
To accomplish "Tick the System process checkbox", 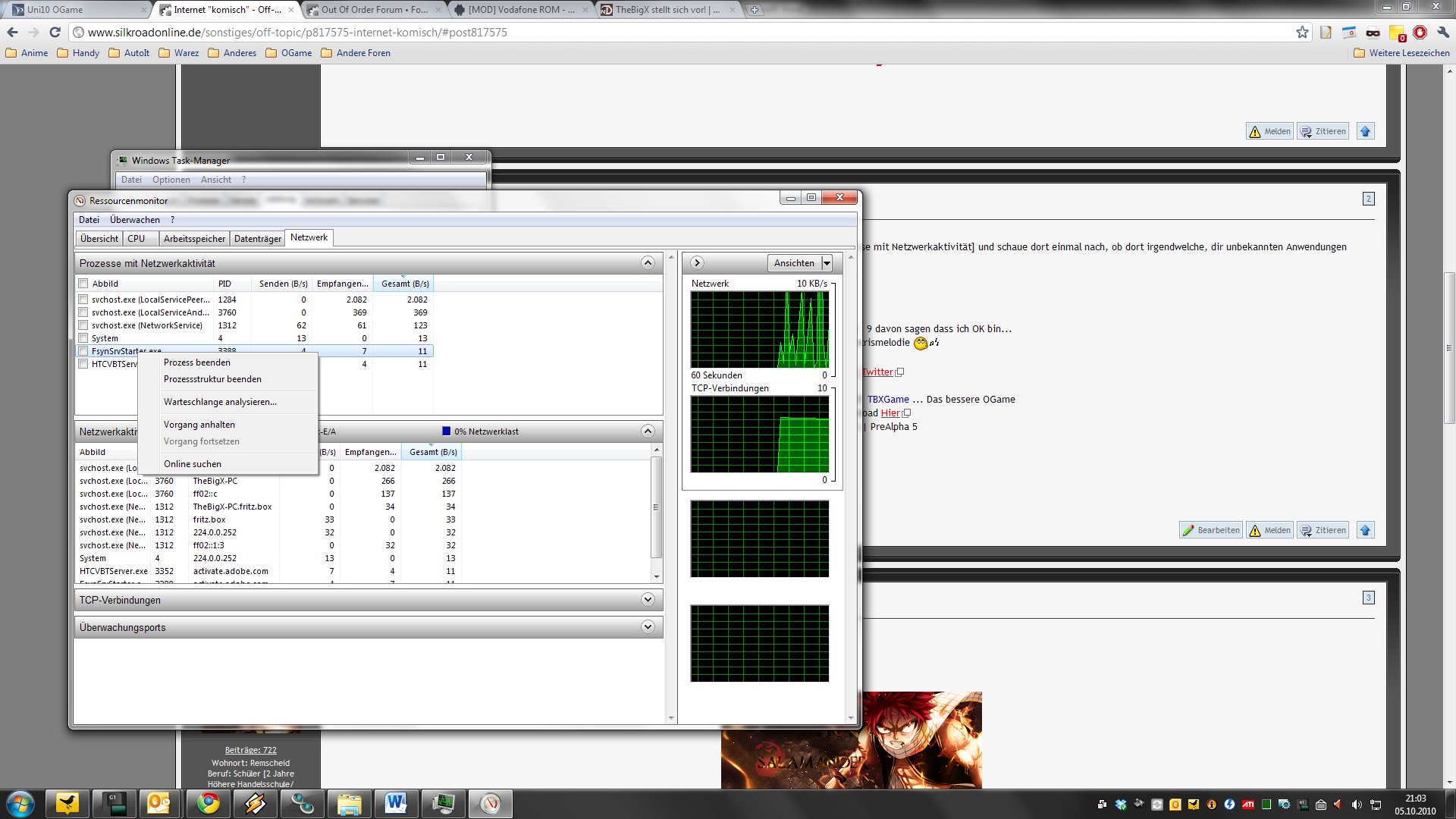I will point(83,338).
